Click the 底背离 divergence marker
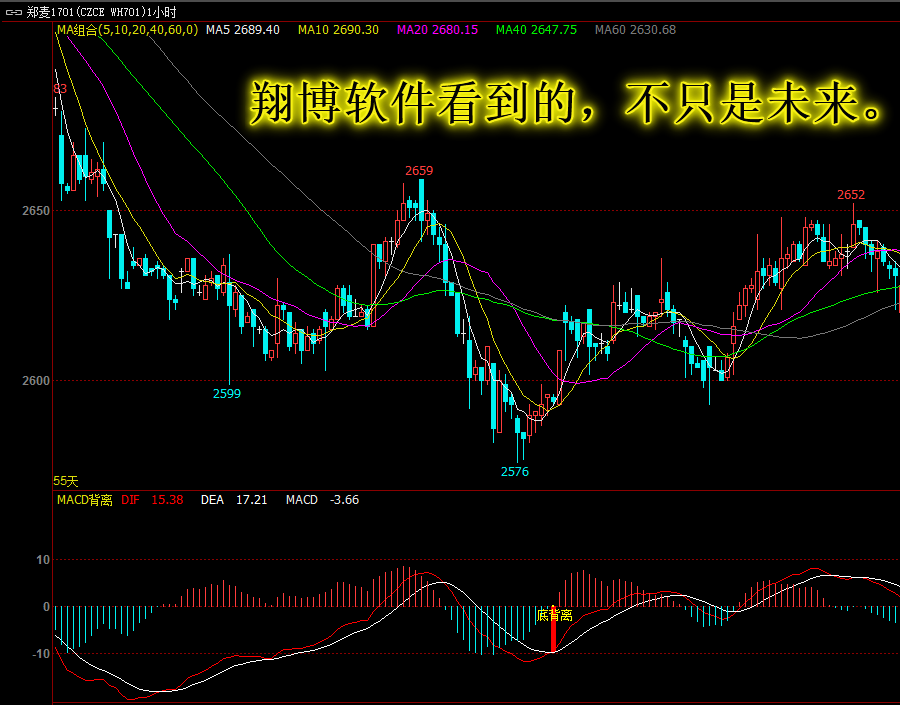 pyautogui.click(x=554, y=615)
